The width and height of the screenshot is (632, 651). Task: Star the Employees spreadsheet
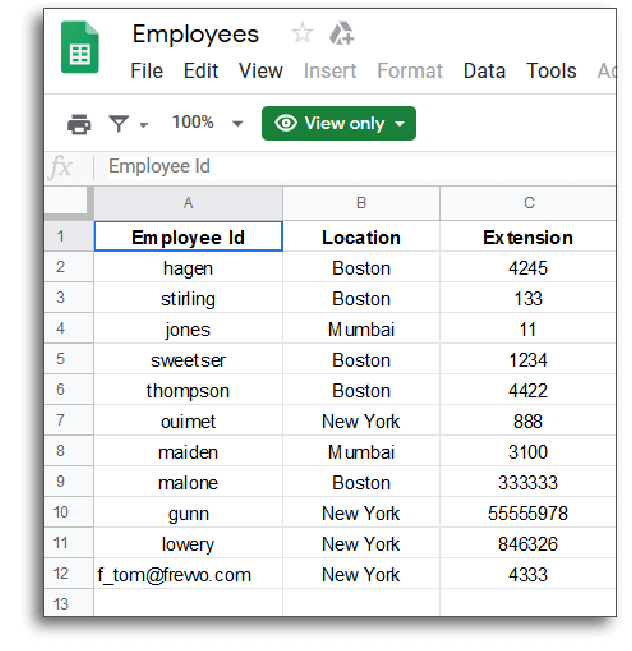(302, 33)
